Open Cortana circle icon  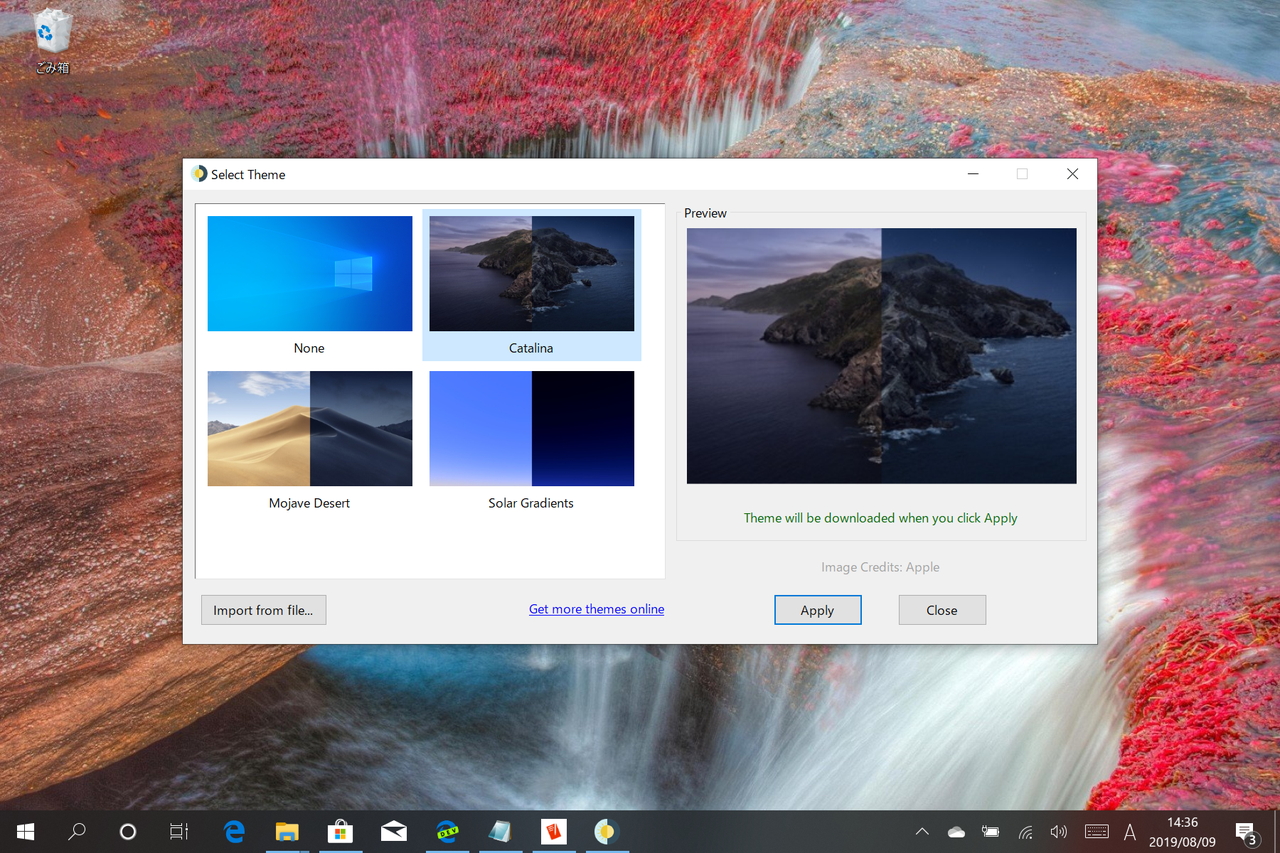pos(127,831)
